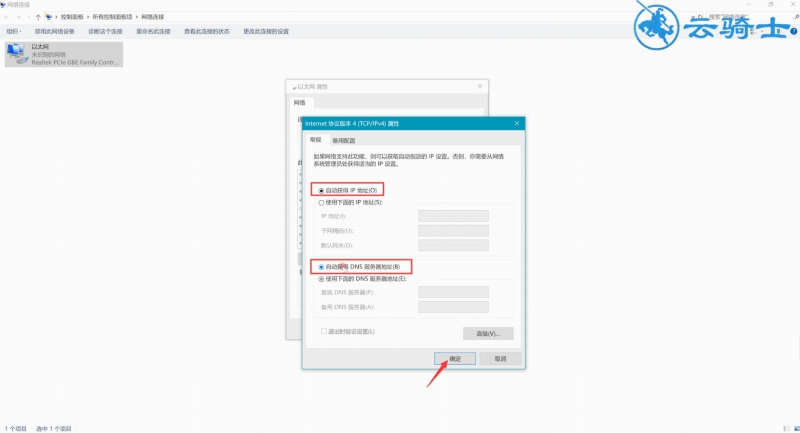Confirm the IPv4 dialog with 确定
Screen dimensions: 800x433
[455, 359]
